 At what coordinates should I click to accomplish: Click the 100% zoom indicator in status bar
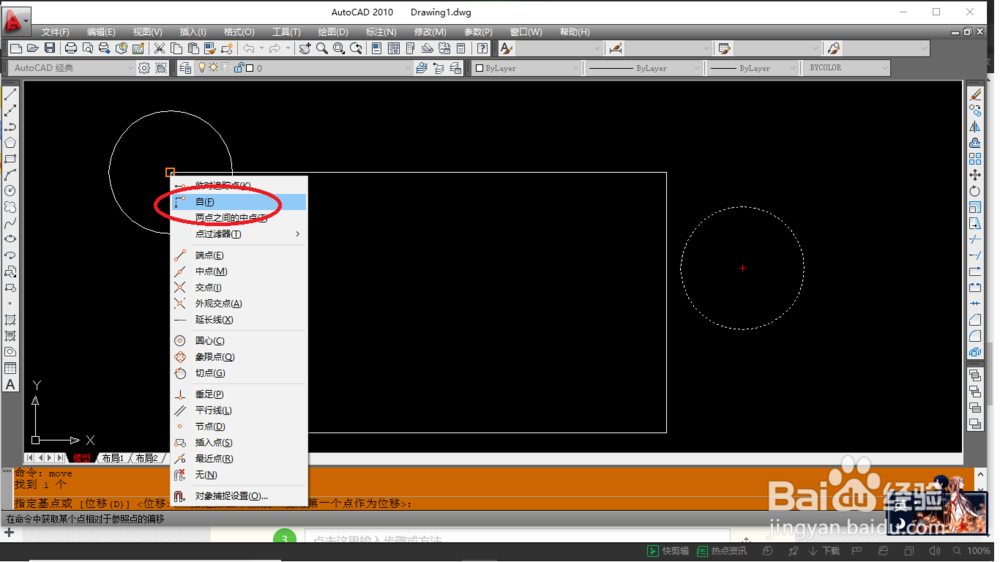point(978,551)
